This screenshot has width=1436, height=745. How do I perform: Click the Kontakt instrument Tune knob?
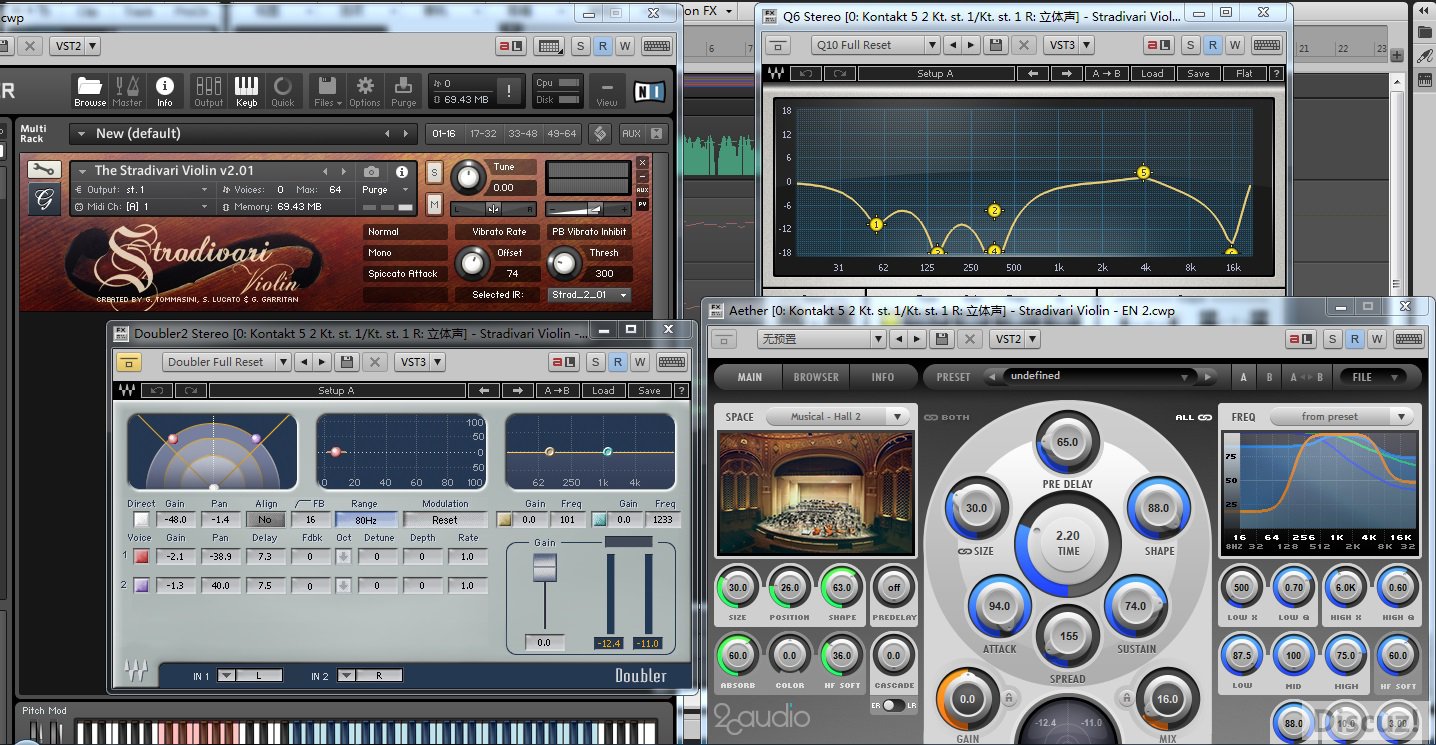[467, 177]
